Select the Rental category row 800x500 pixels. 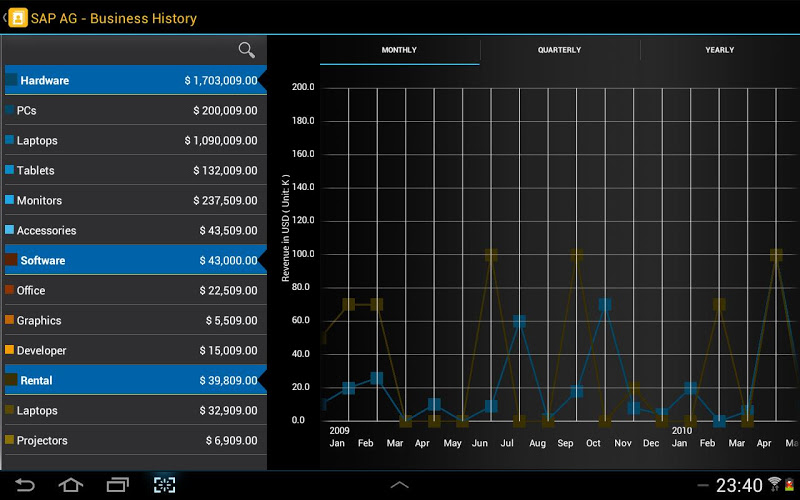tap(136, 380)
